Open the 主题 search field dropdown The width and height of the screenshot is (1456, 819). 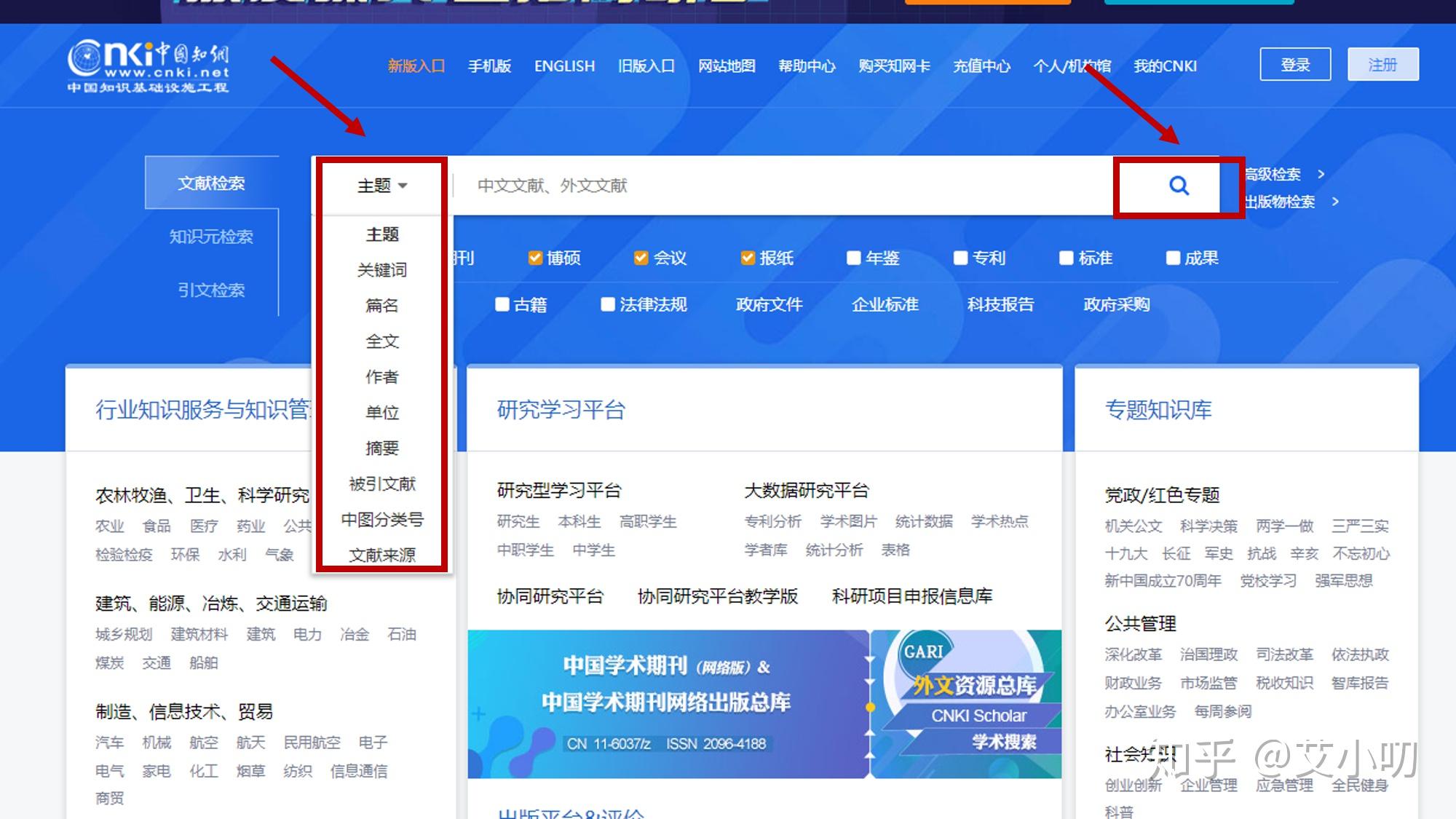click(x=382, y=186)
